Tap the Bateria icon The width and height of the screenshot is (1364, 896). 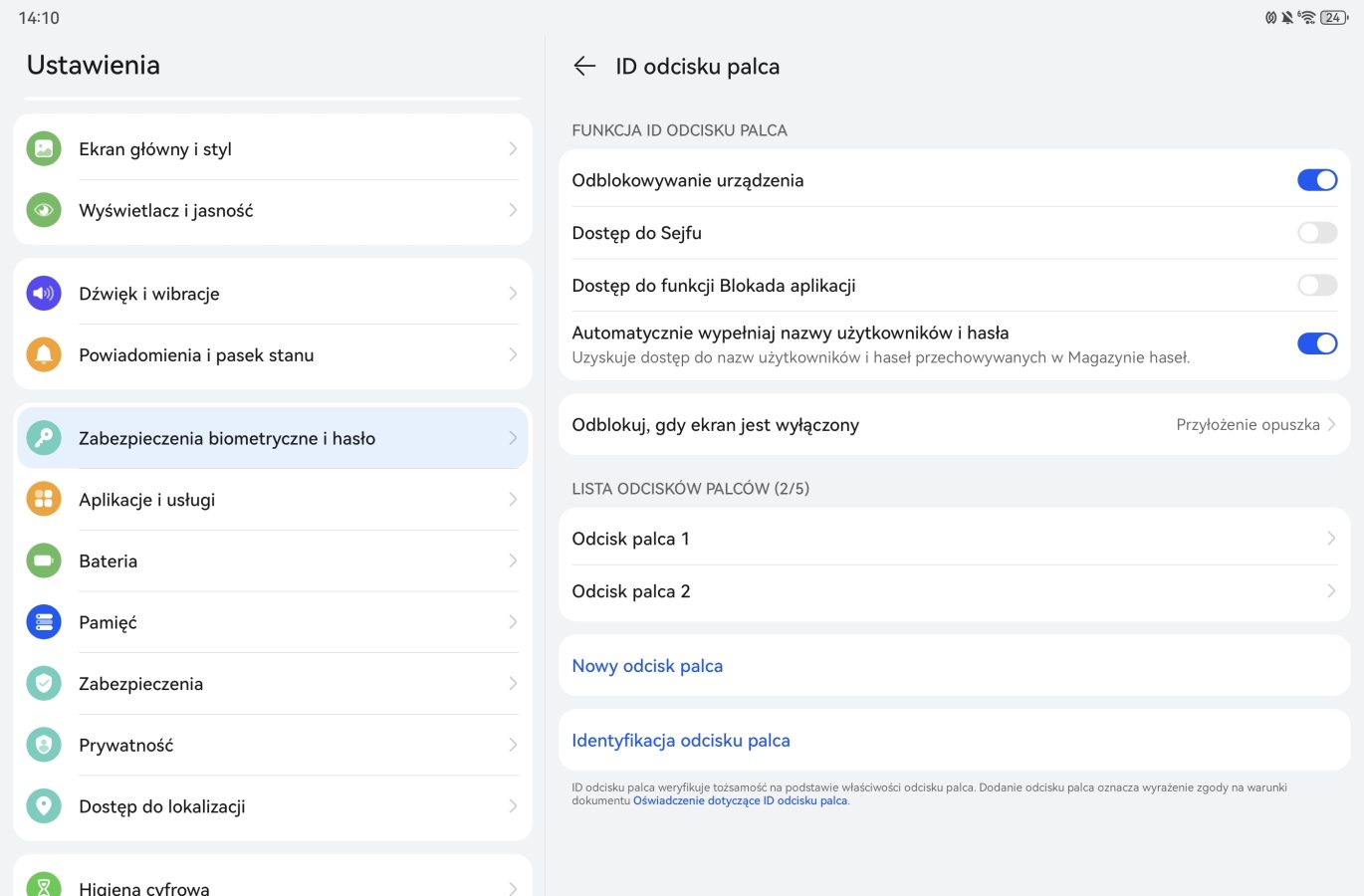tap(44, 560)
